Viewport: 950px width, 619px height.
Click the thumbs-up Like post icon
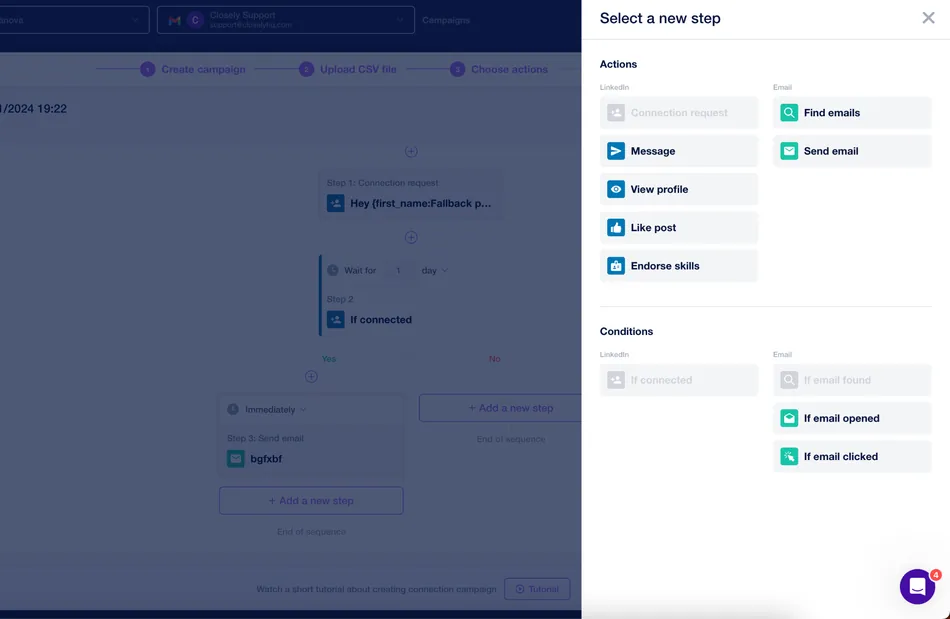click(616, 227)
